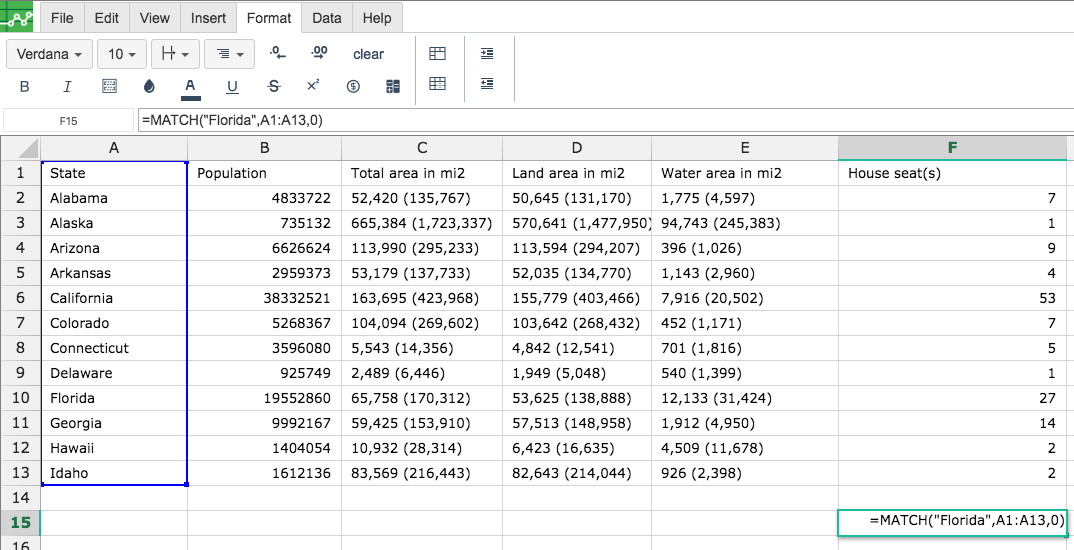Open the Insert menu tab
1074x550 pixels.
[x=208, y=18]
